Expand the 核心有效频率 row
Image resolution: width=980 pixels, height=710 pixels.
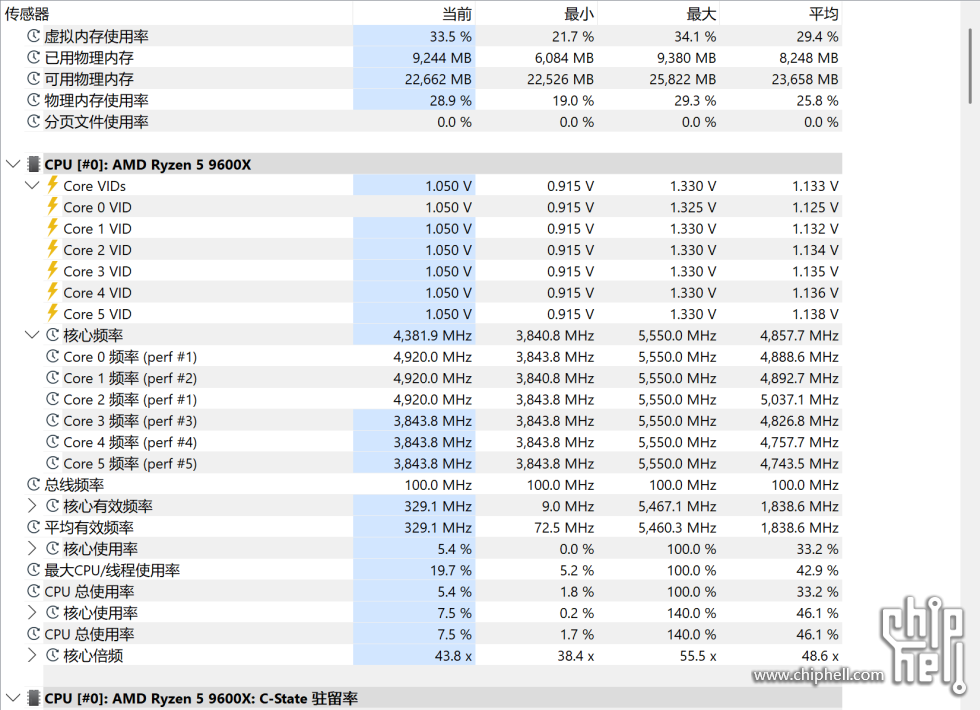[x=32, y=506]
